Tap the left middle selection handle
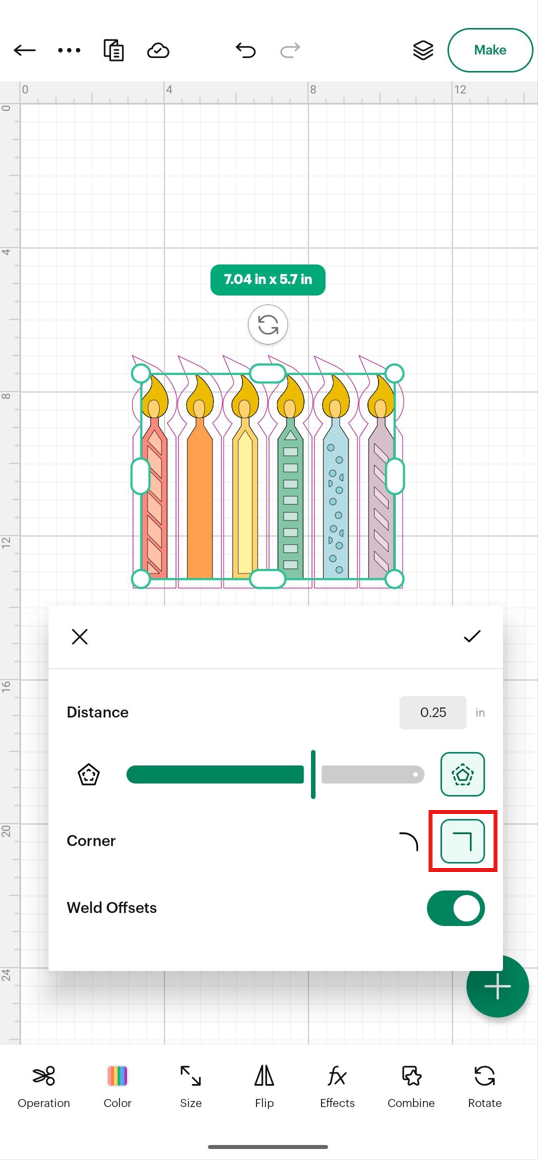538x1160 pixels. pyautogui.click(x=141, y=476)
